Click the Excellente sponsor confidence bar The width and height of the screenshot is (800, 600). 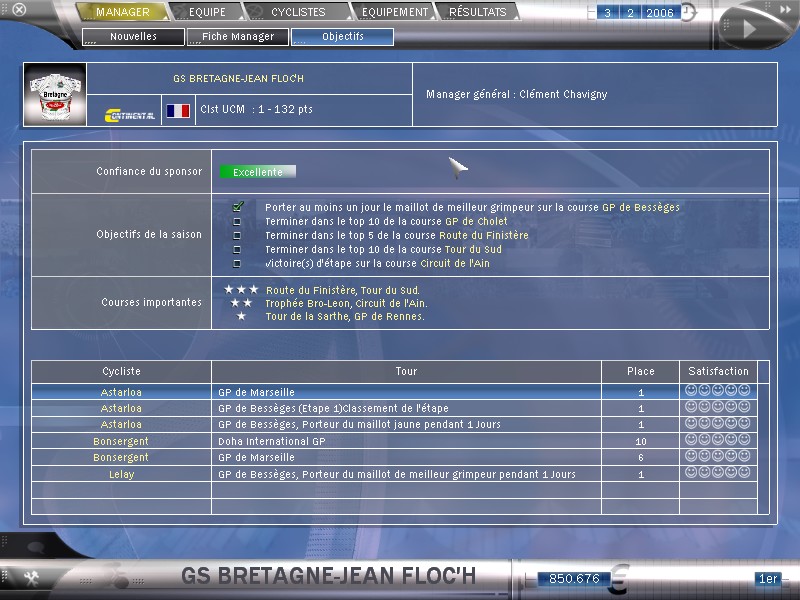click(258, 172)
